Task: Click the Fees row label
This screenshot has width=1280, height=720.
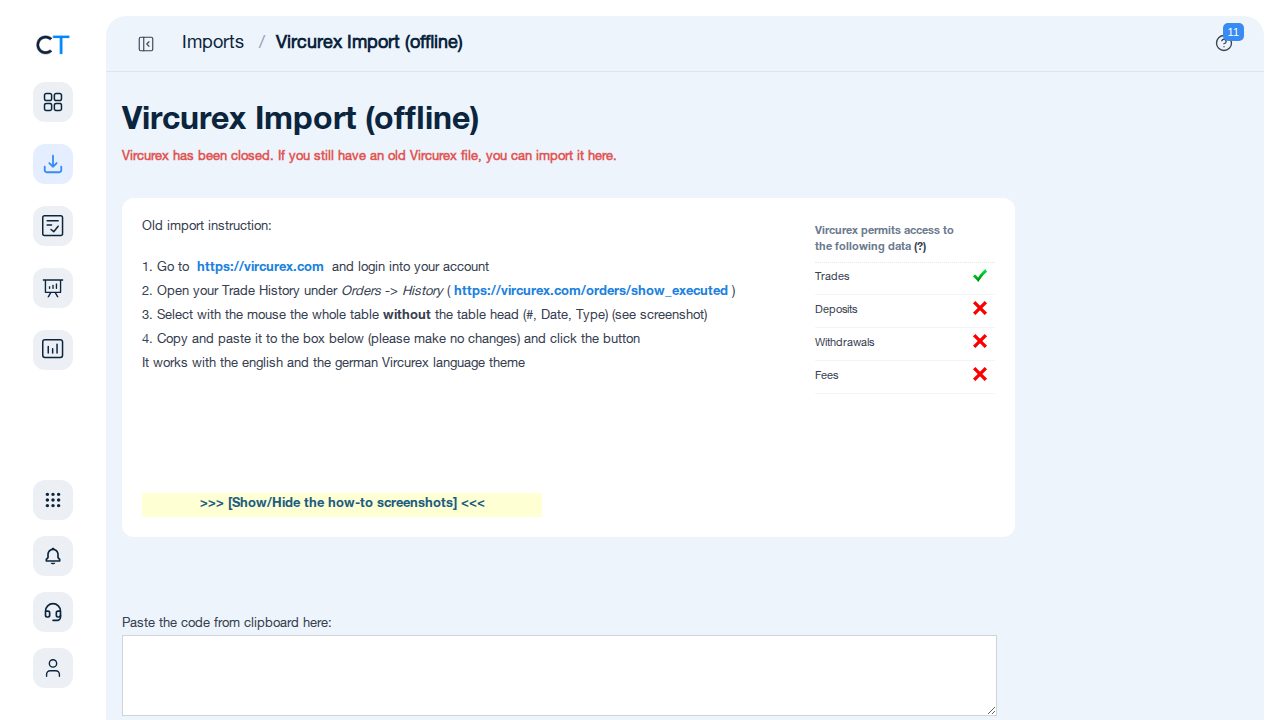Action: pos(827,375)
